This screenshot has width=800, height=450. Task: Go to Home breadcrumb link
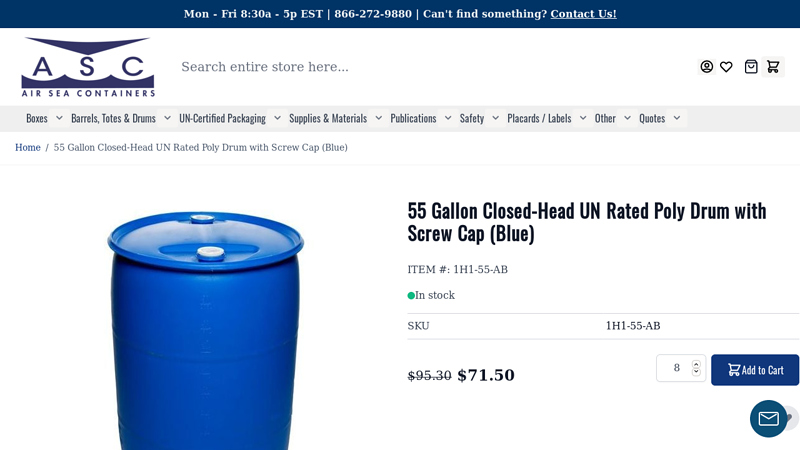pos(28,148)
